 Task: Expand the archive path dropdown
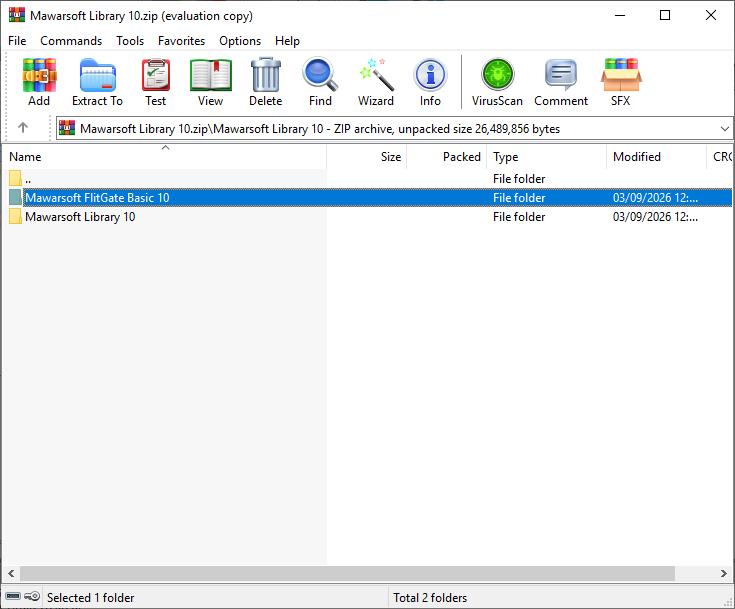click(x=724, y=129)
